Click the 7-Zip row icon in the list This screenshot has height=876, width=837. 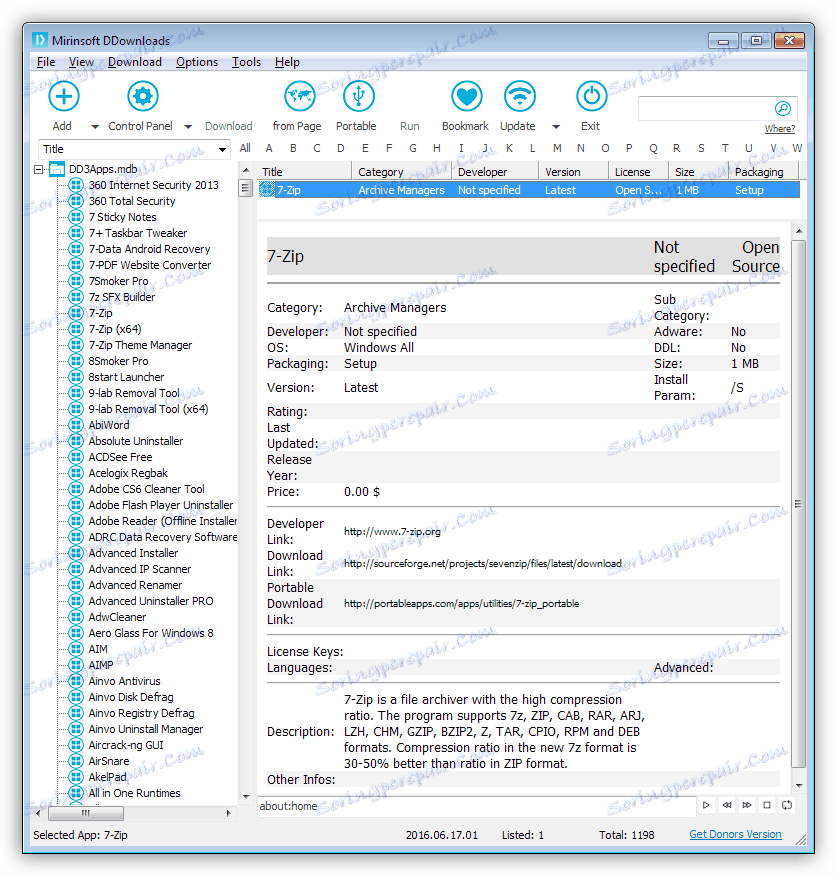pyautogui.click(x=267, y=190)
